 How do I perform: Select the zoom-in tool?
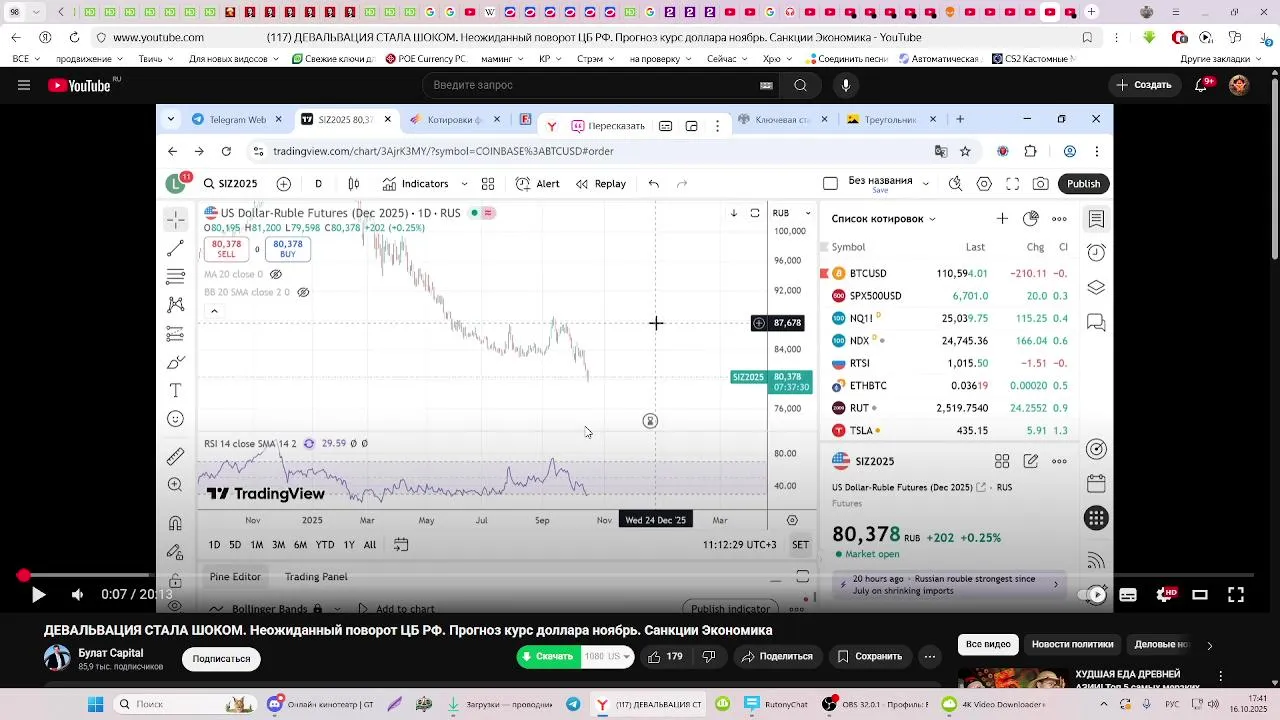(176, 485)
